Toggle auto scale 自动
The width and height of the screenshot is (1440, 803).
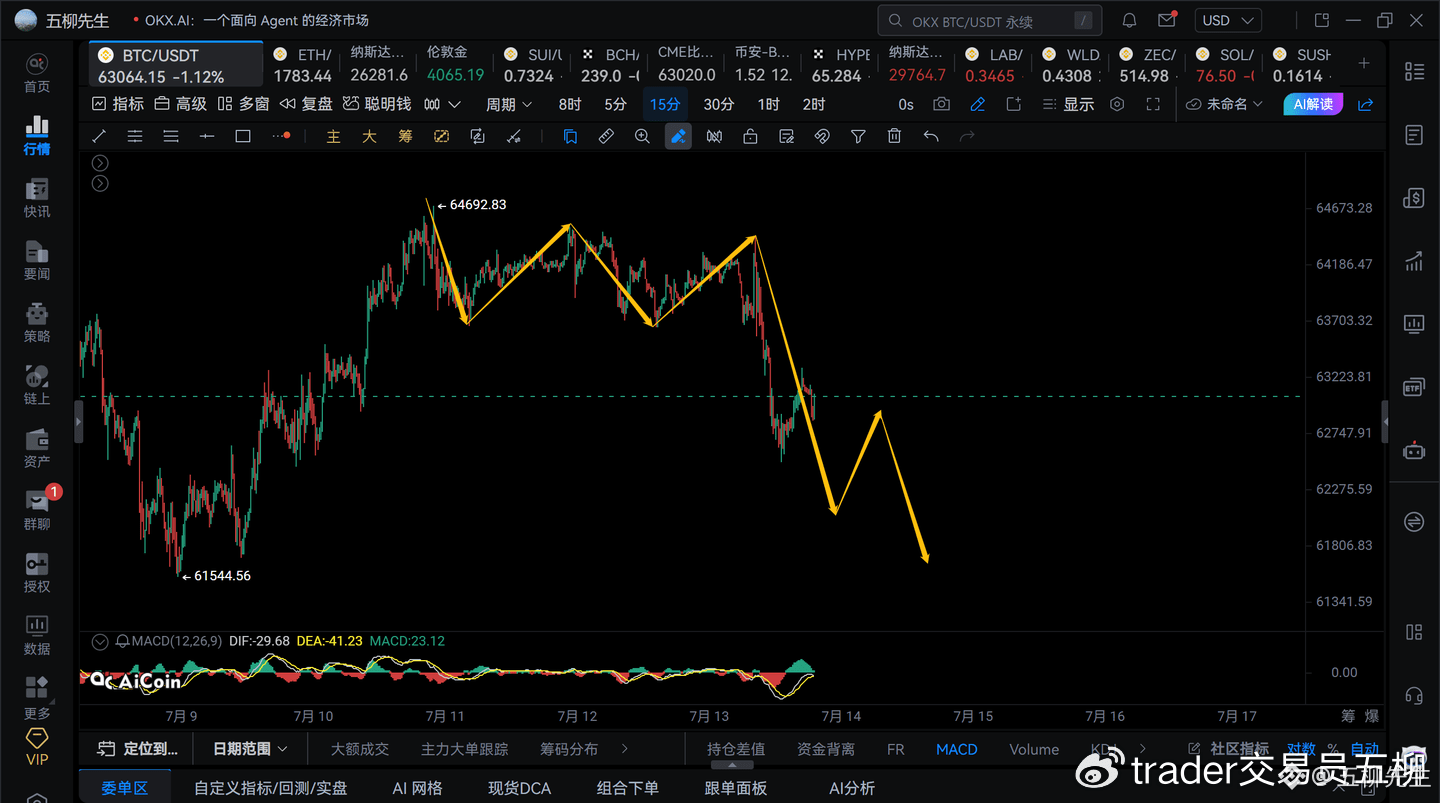click(x=1365, y=749)
